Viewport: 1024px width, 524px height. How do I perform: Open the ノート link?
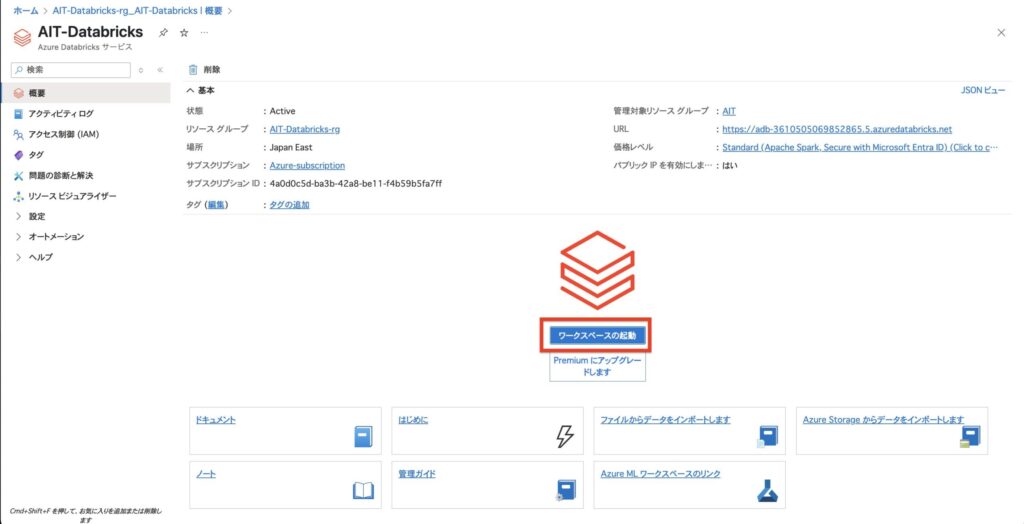[x=206, y=474]
